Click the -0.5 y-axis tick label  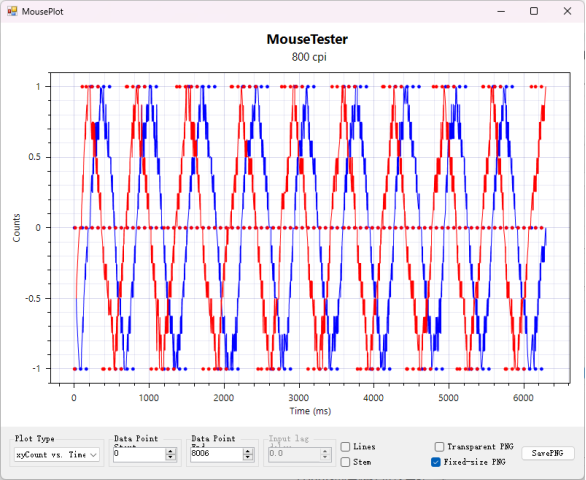pos(33,298)
